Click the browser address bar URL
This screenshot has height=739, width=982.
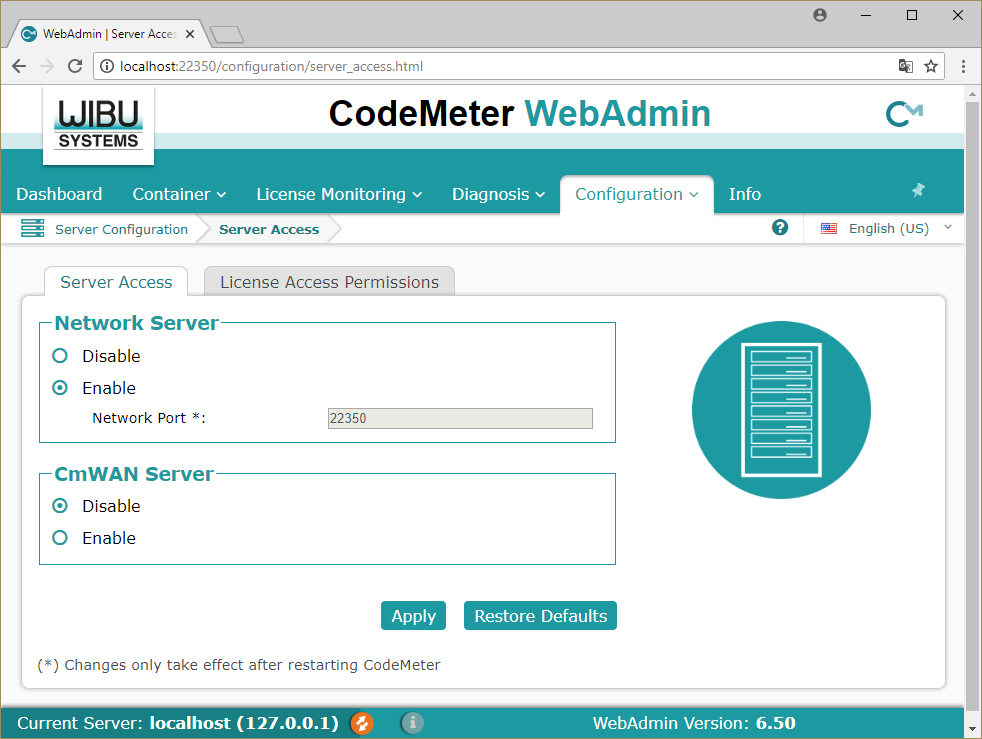tap(271, 66)
